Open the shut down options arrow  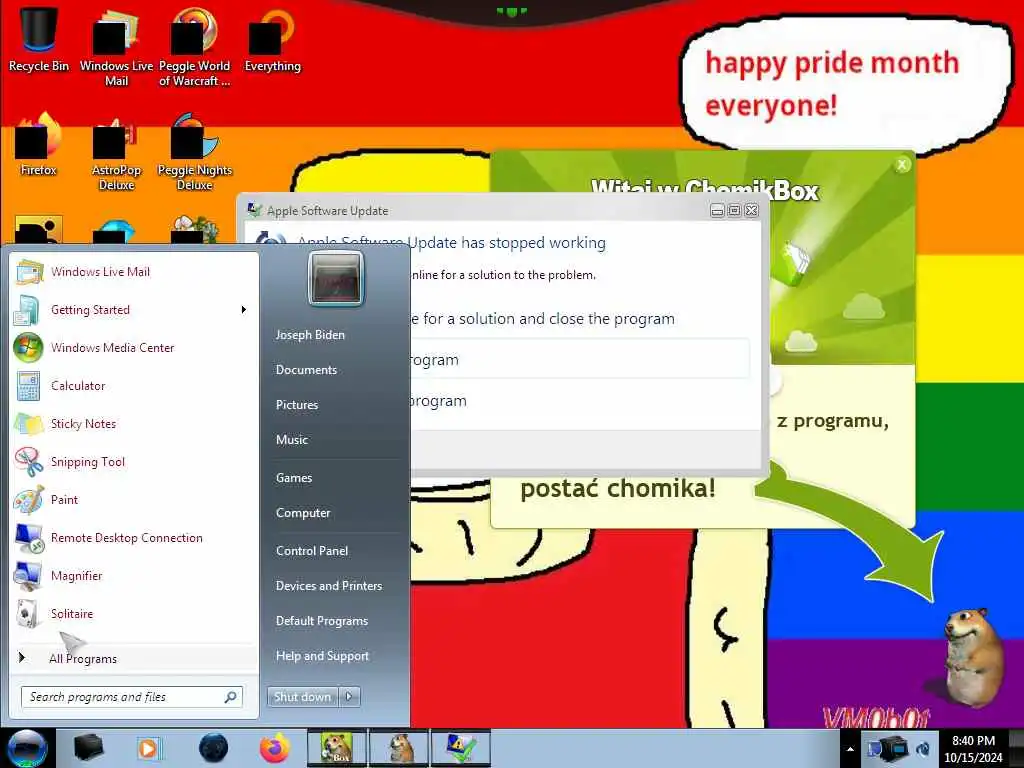pos(349,697)
